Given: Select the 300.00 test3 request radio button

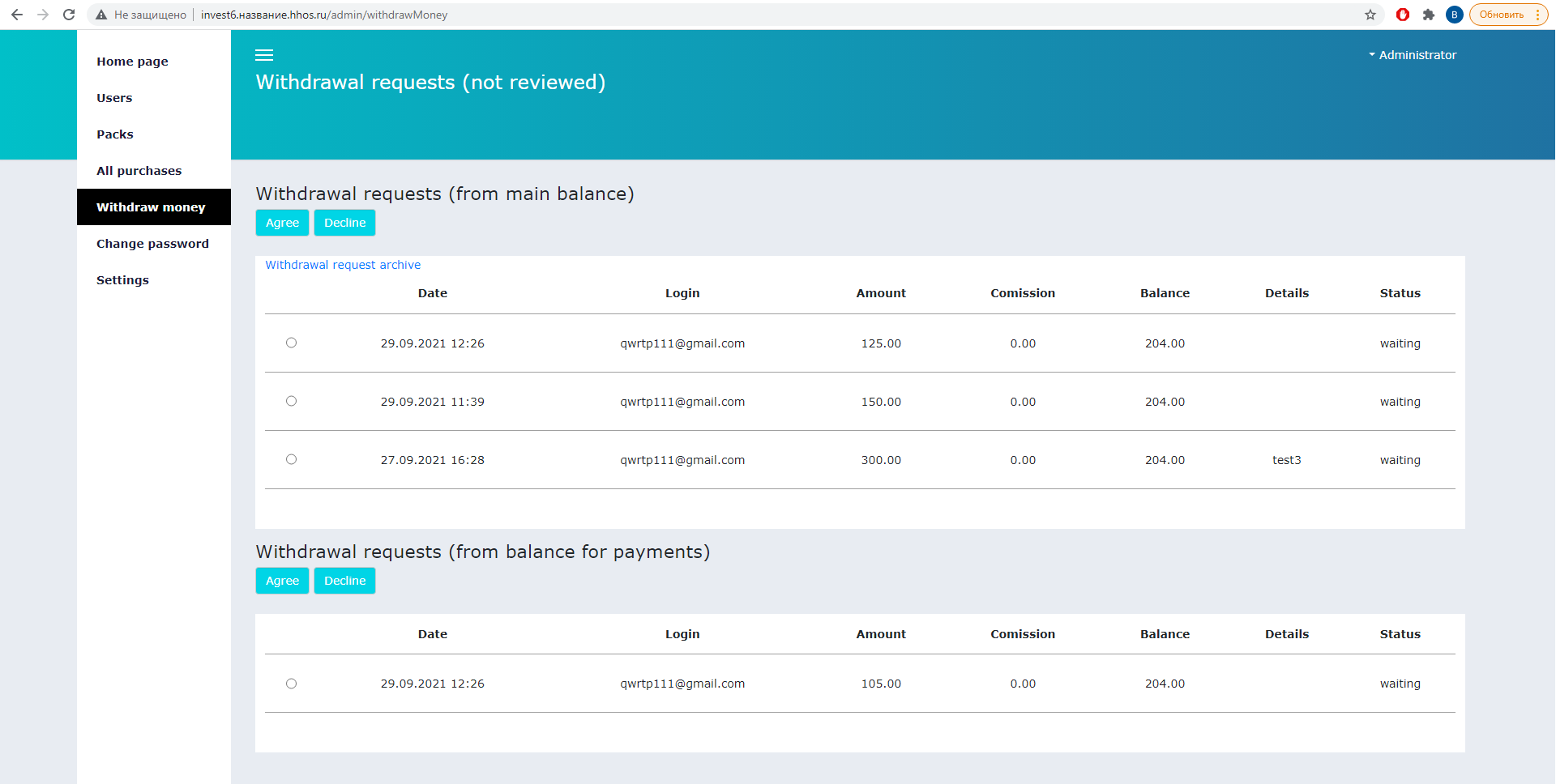Looking at the screenshot, I should 292,459.
